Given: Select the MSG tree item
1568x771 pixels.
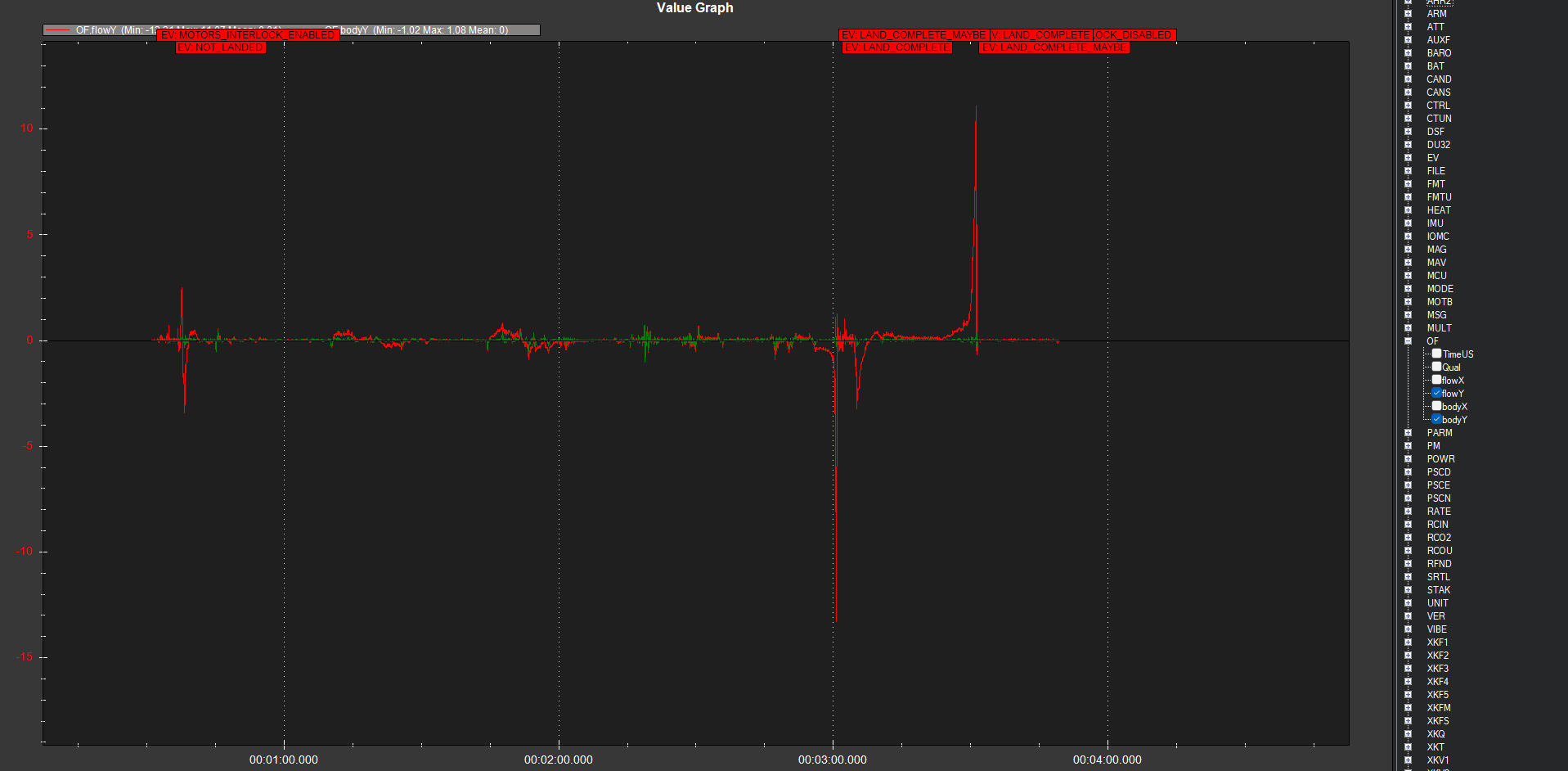Looking at the screenshot, I should point(1436,315).
